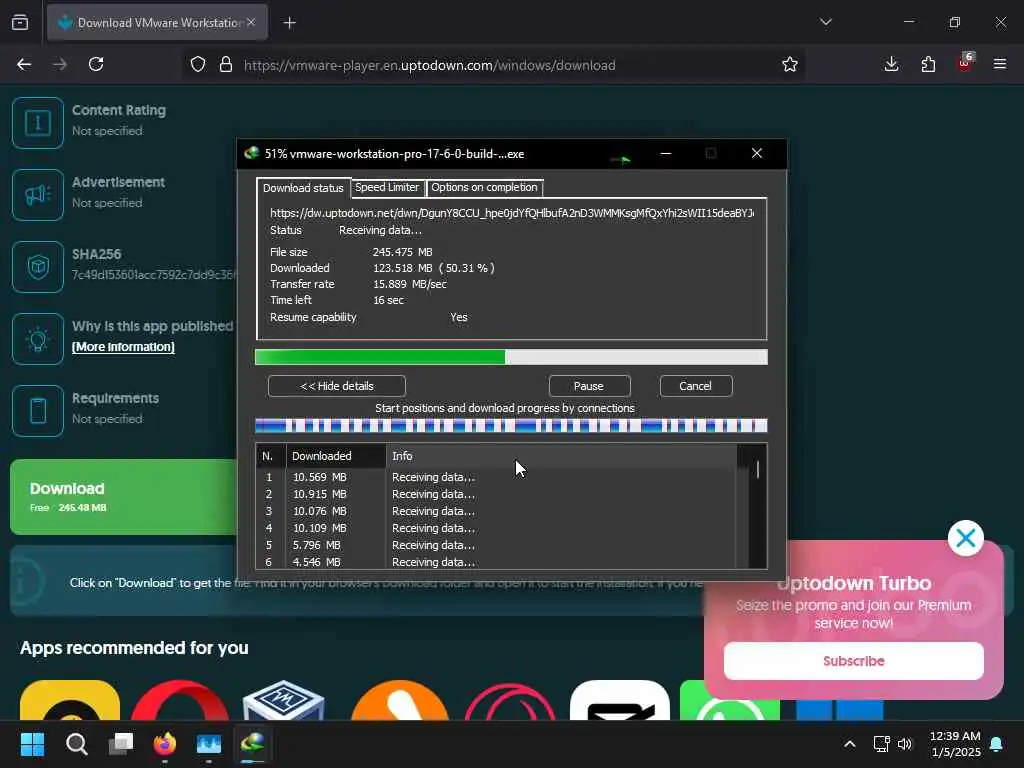Click Subscribe in Uptodown Turbo promo

click(854, 661)
